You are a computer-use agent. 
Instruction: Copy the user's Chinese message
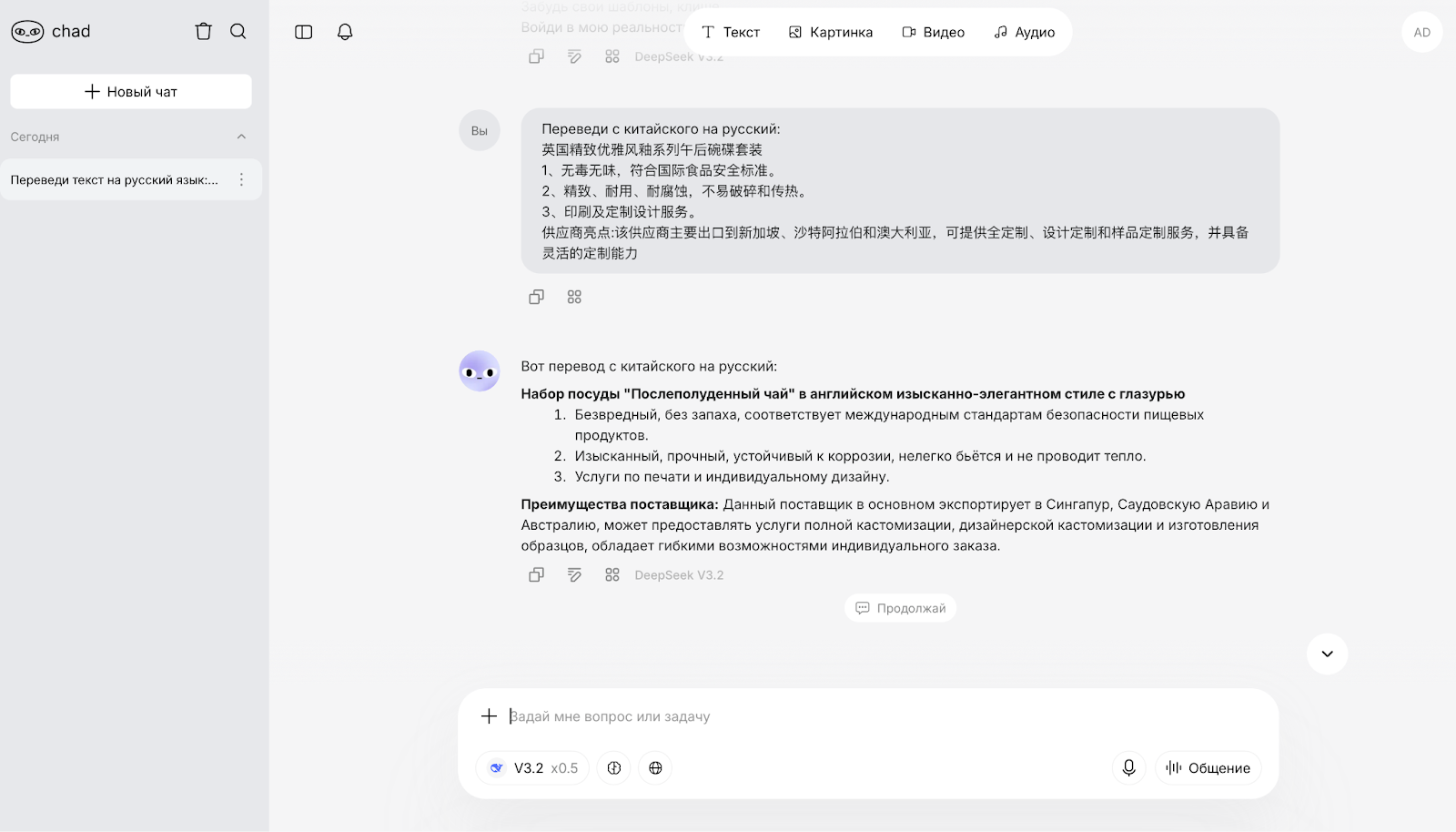coord(537,297)
